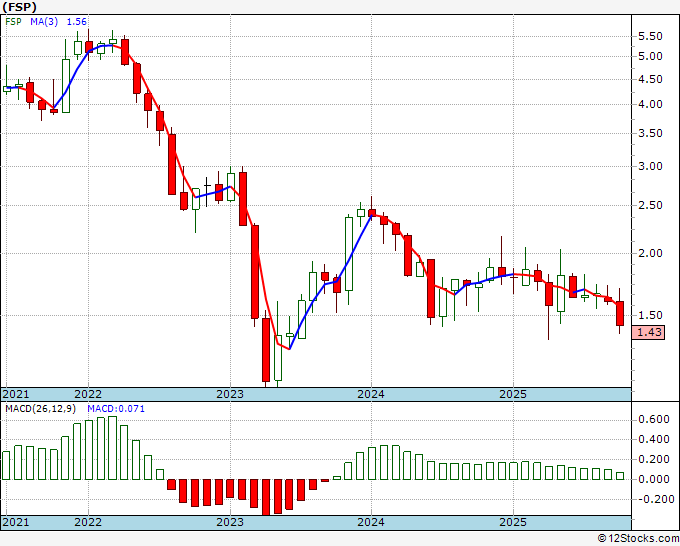Viewport: 680px width, 546px height.
Task: Click the 0.400 MACD axis label
Action: pos(654,439)
